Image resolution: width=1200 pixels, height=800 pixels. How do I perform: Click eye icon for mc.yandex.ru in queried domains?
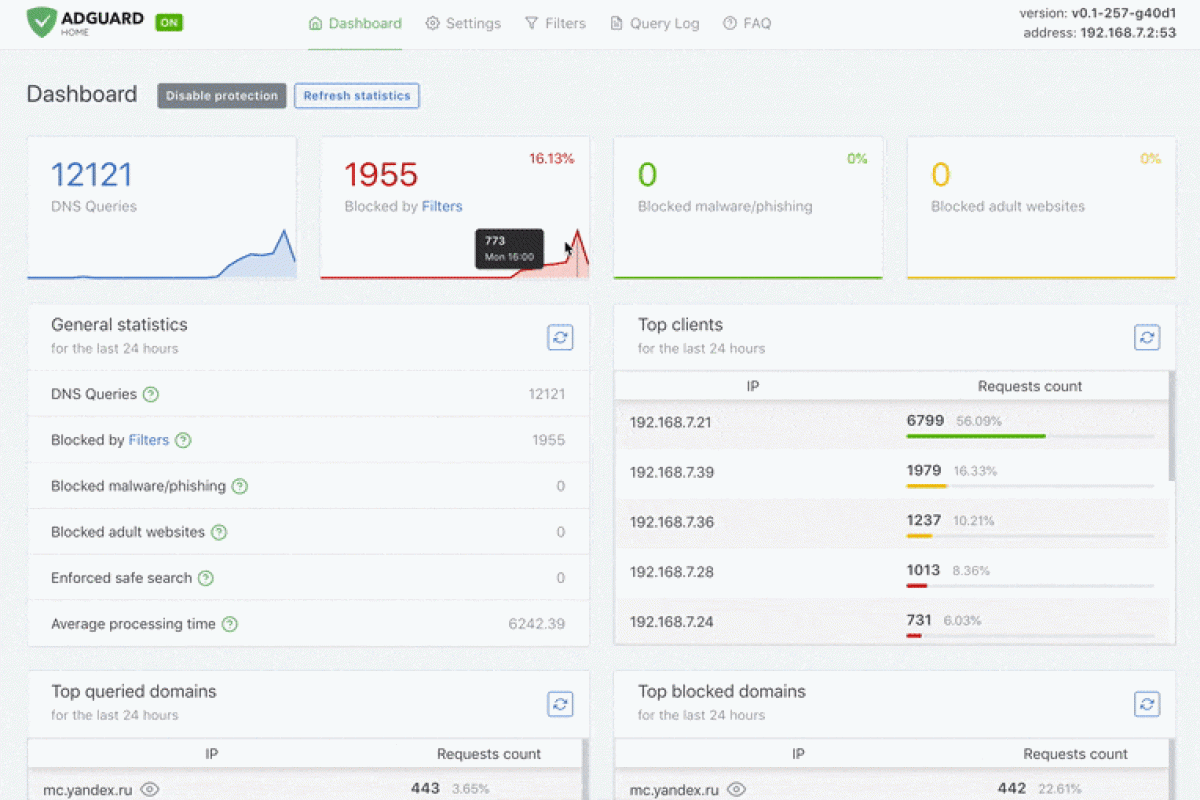tap(150, 789)
